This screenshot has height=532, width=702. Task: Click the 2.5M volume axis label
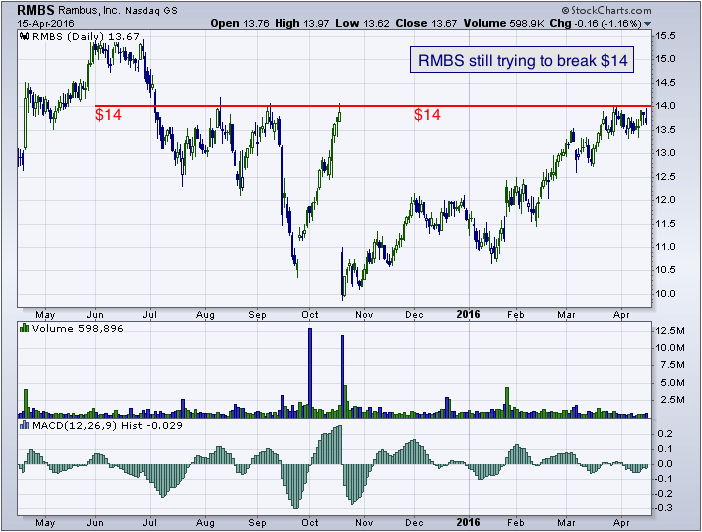[673, 399]
